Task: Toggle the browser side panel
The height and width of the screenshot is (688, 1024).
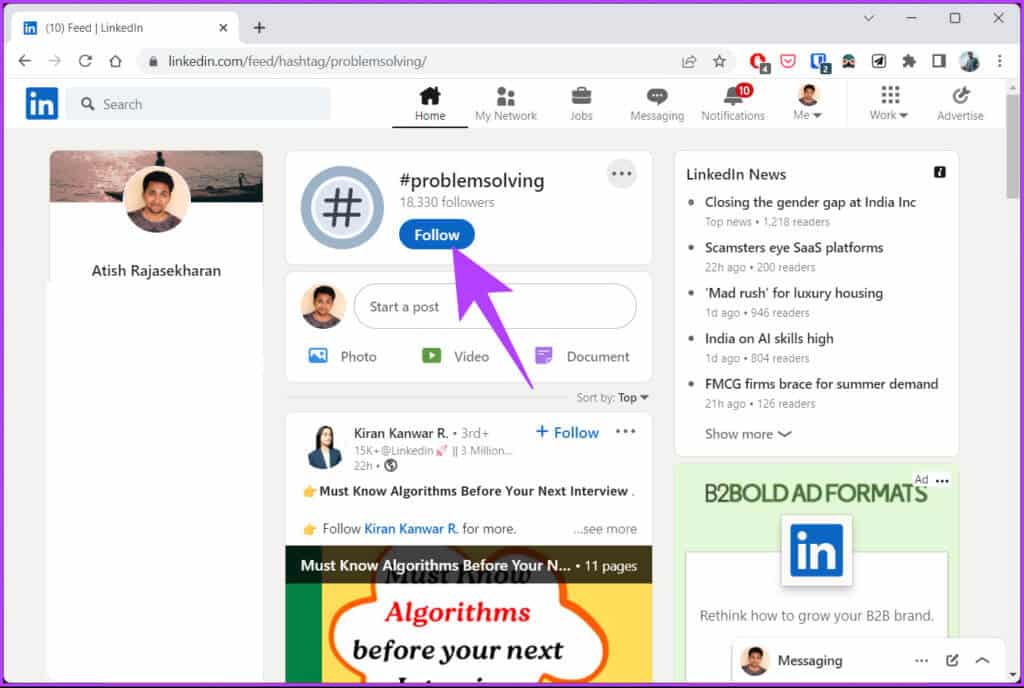Action: pyautogui.click(x=938, y=61)
